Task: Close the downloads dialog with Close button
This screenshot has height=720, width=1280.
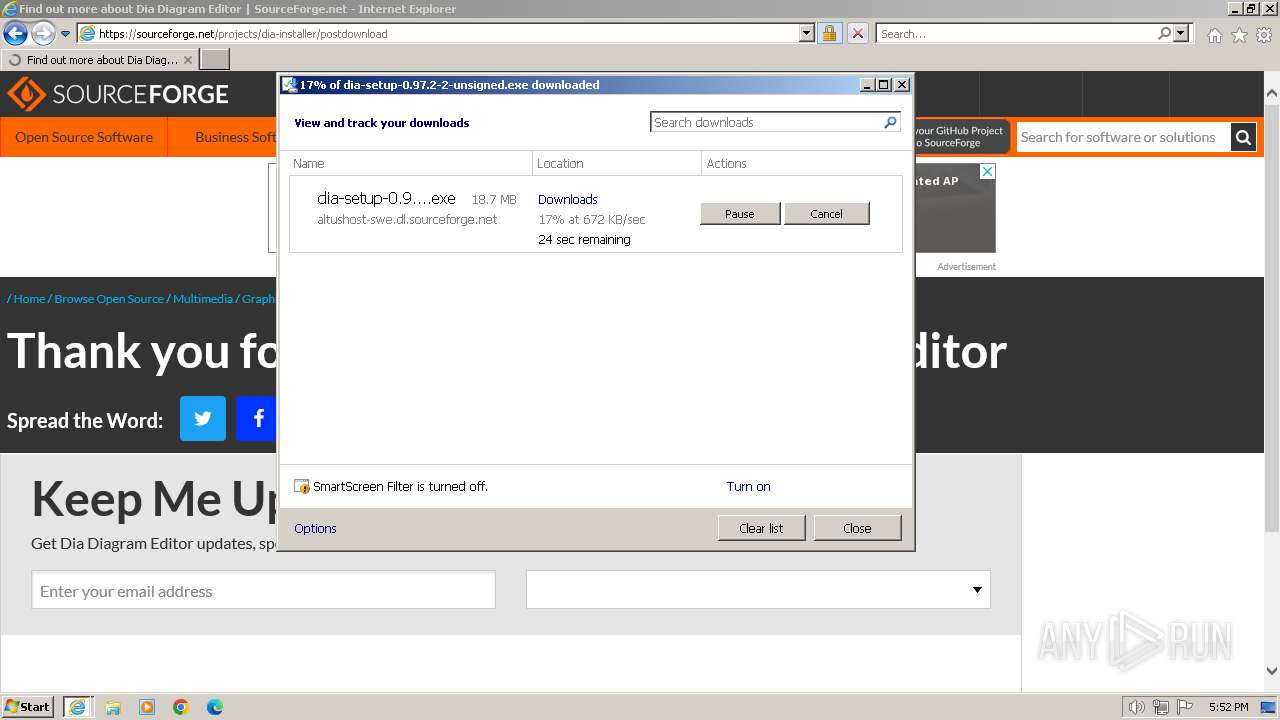Action: (857, 528)
